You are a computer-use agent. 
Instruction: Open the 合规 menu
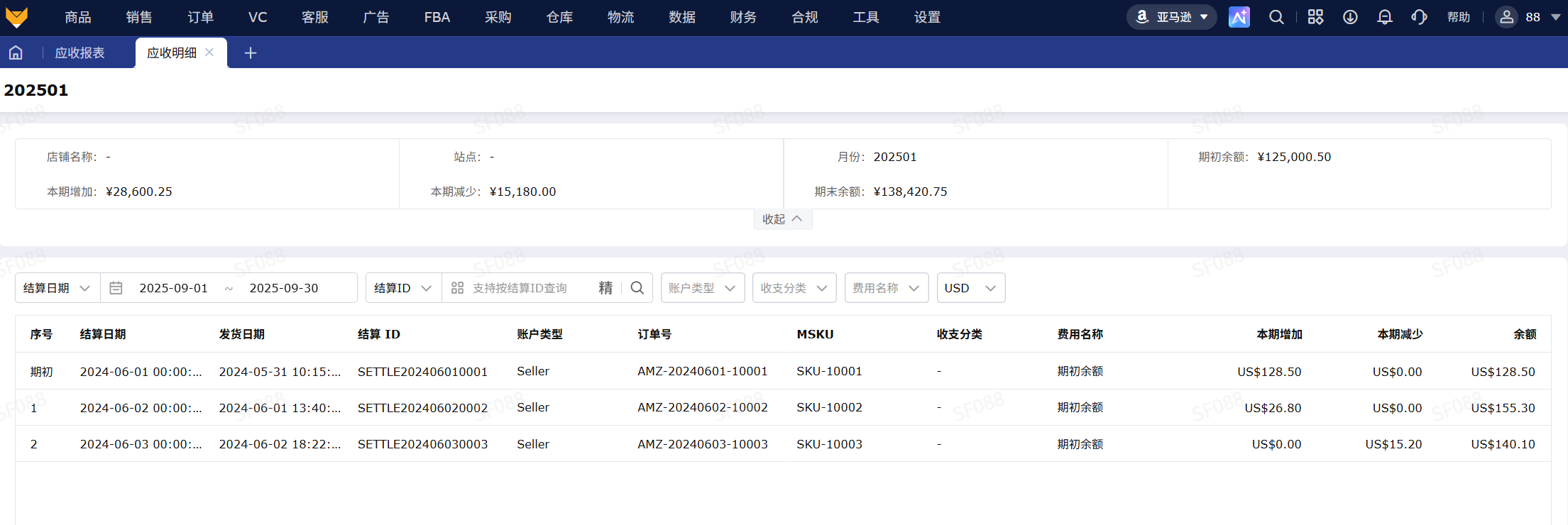(x=805, y=17)
